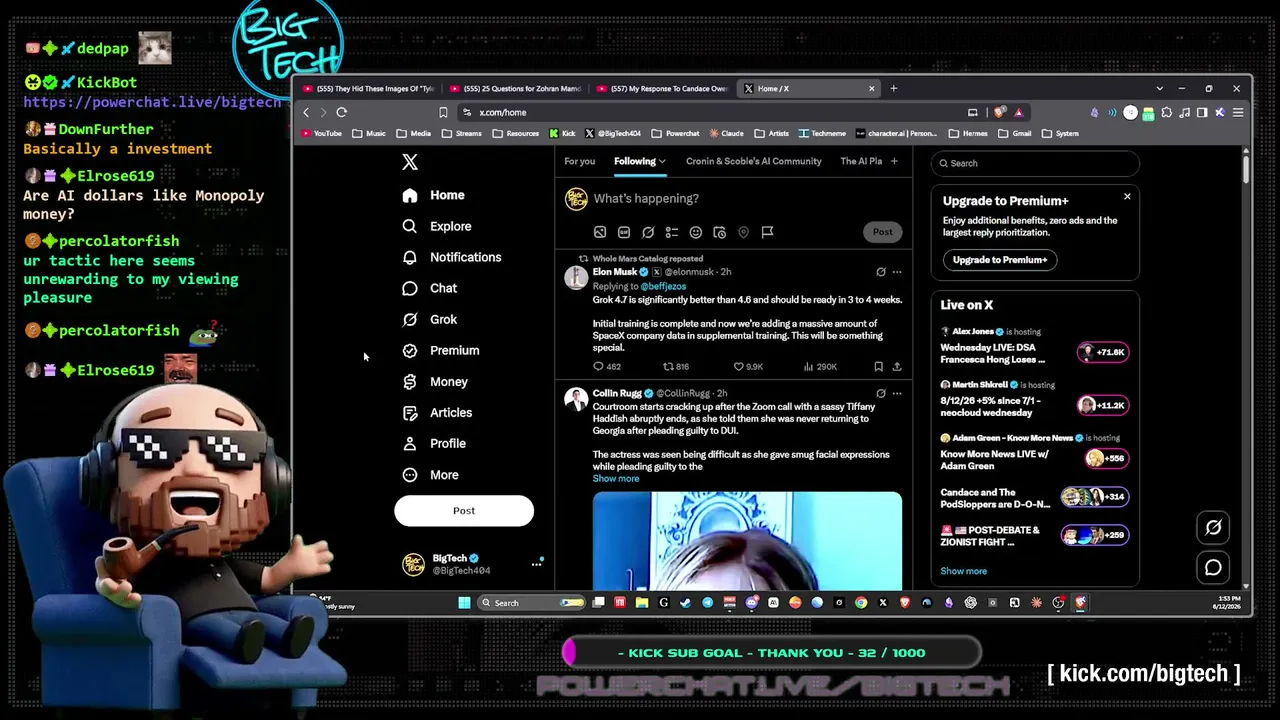1280x720 pixels.
Task: Open BigTech account switcher menu
Action: pos(471,564)
